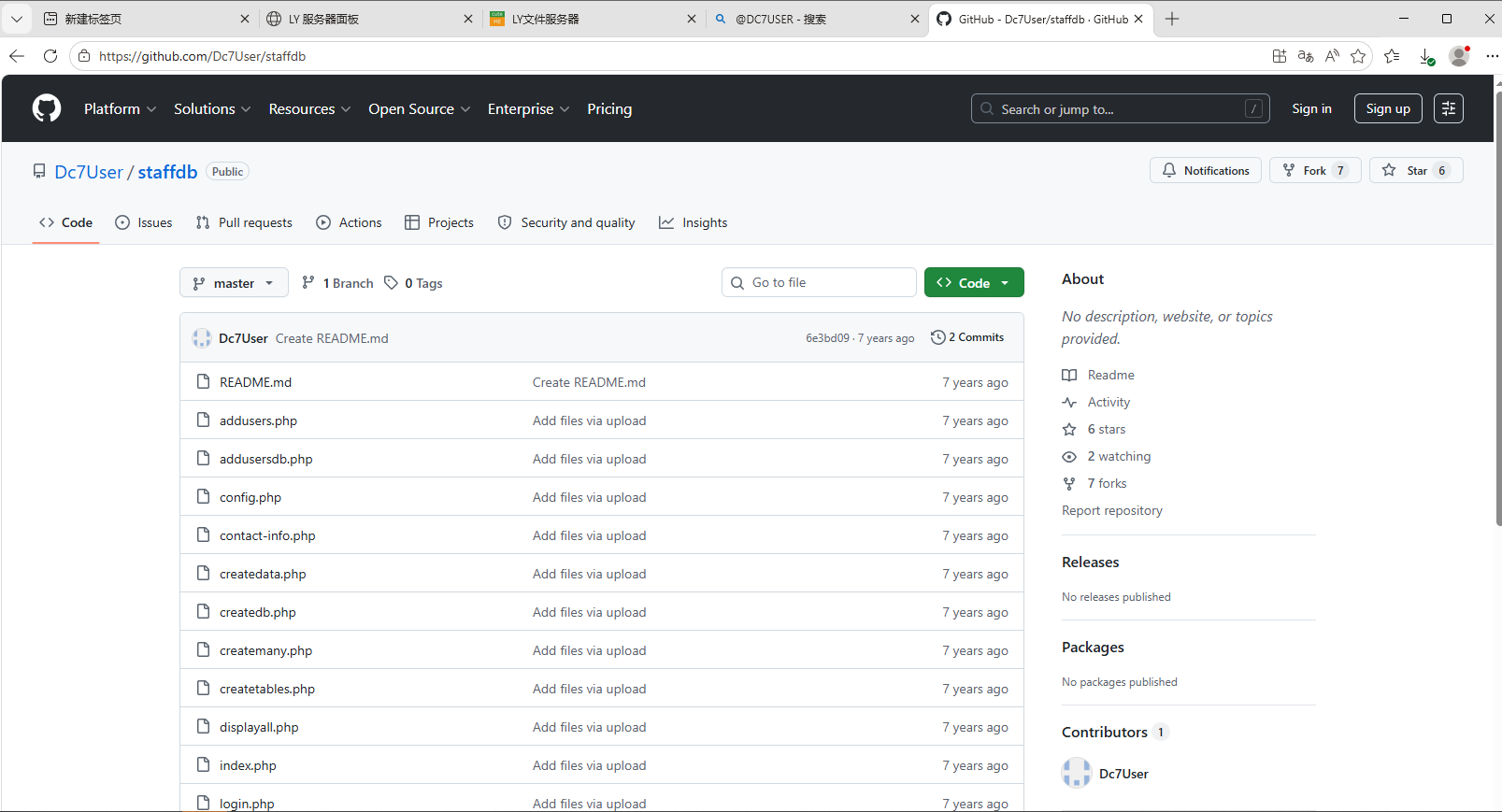Click the Notifications button

tap(1206, 170)
